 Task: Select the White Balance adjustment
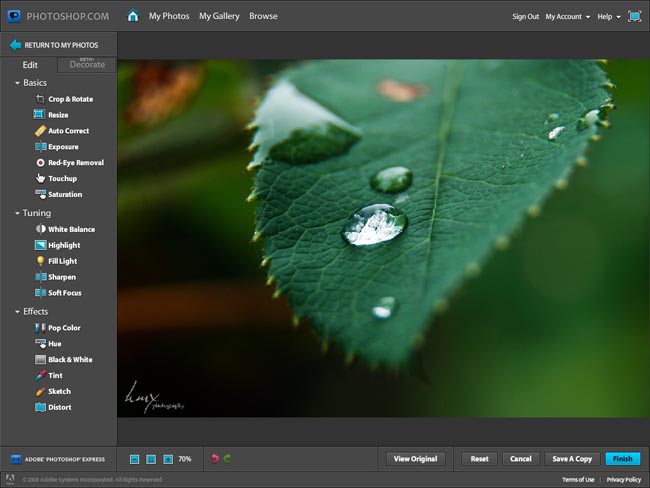coord(71,229)
